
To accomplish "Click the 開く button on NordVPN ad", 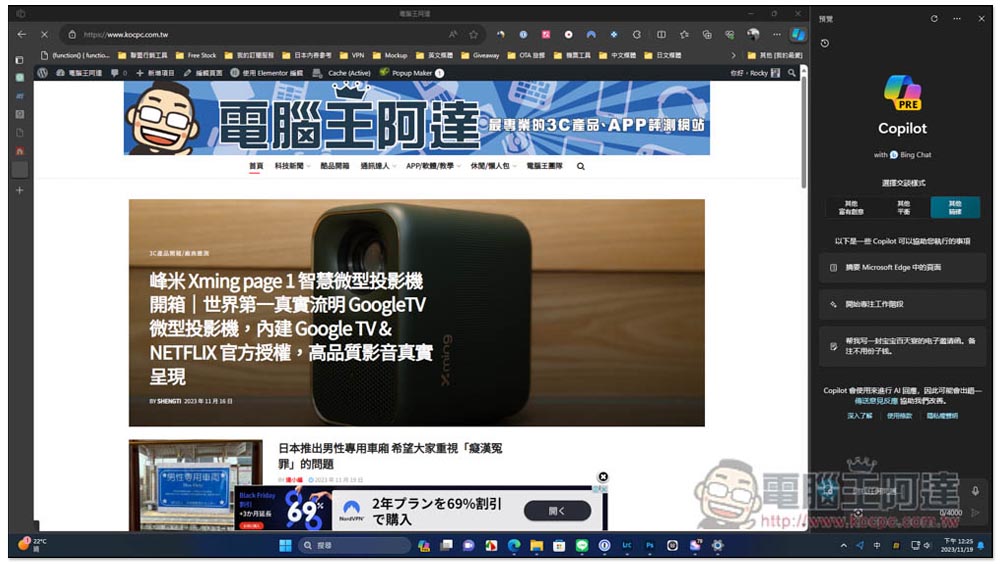I will pyautogui.click(x=557, y=510).
